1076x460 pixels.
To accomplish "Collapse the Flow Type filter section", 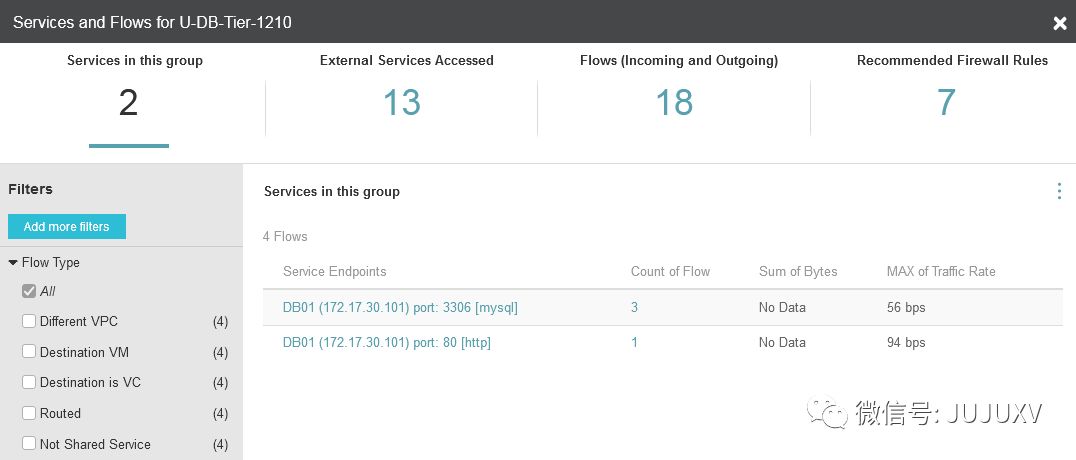I will [x=13, y=263].
